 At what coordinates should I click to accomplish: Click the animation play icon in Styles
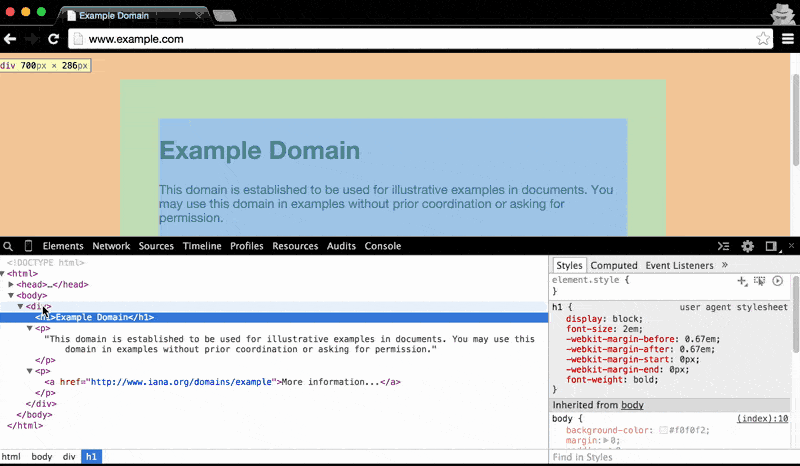click(x=778, y=281)
